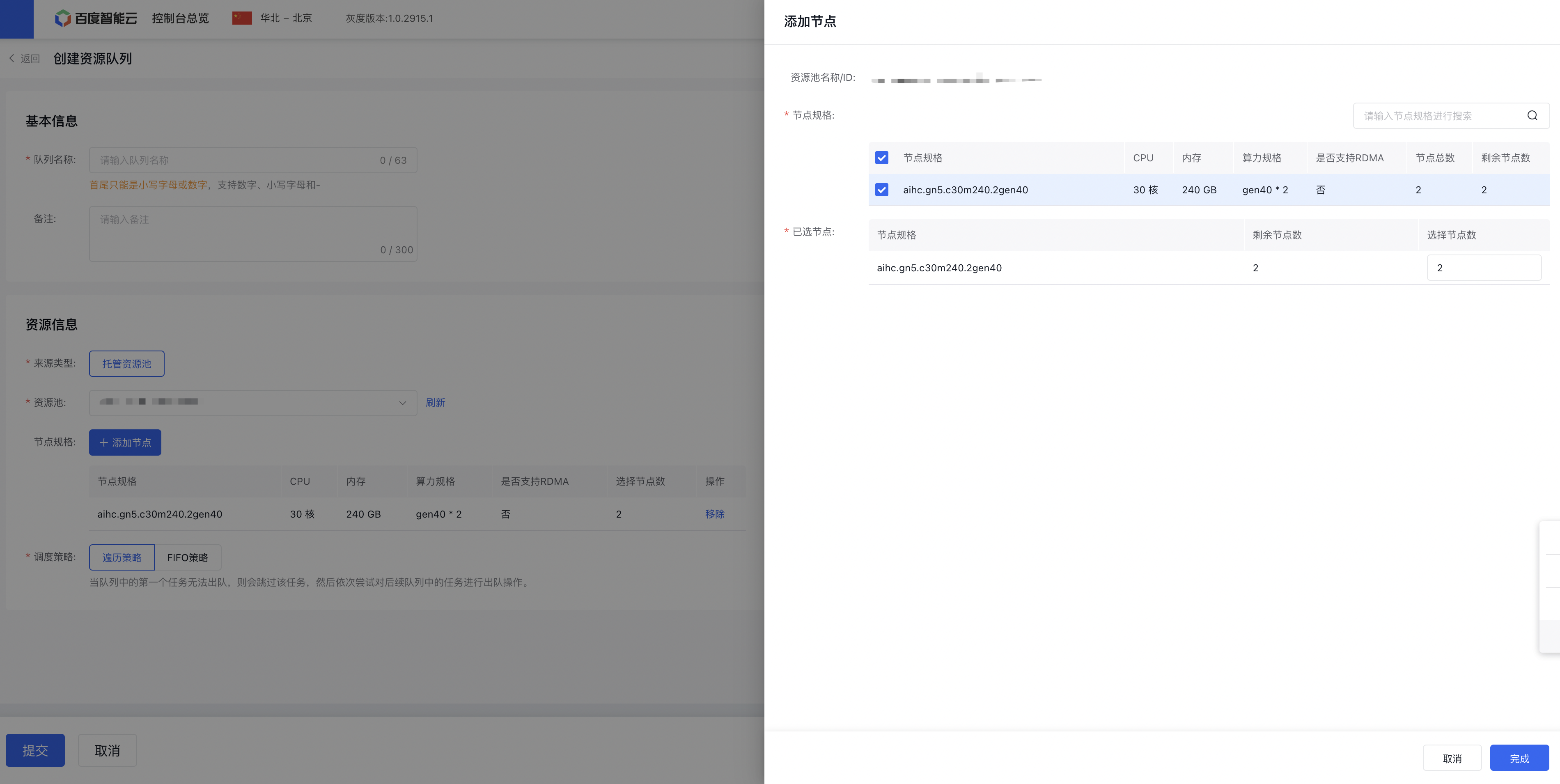The height and width of the screenshot is (784, 1560).
Task: Click the 算力规格 column header in the panel
Action: point(1262,158)
